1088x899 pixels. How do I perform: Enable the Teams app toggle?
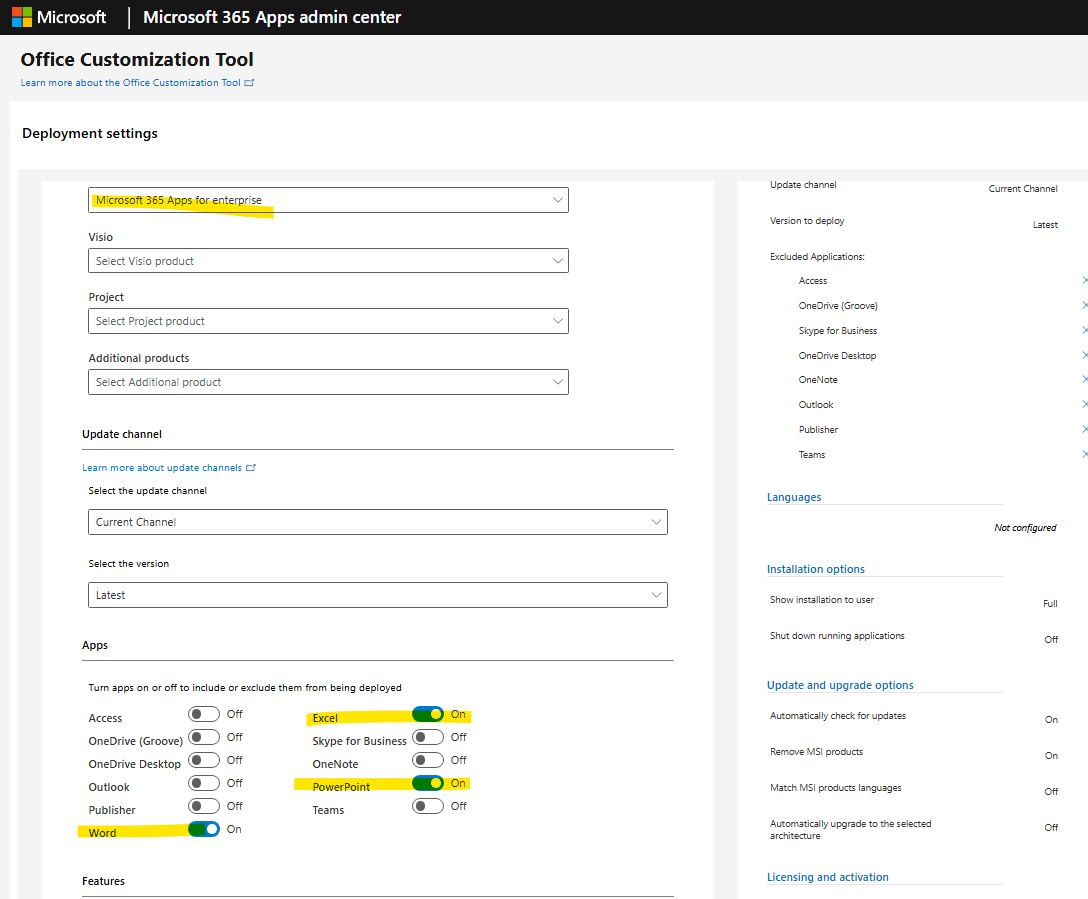[x=427, y=805]
